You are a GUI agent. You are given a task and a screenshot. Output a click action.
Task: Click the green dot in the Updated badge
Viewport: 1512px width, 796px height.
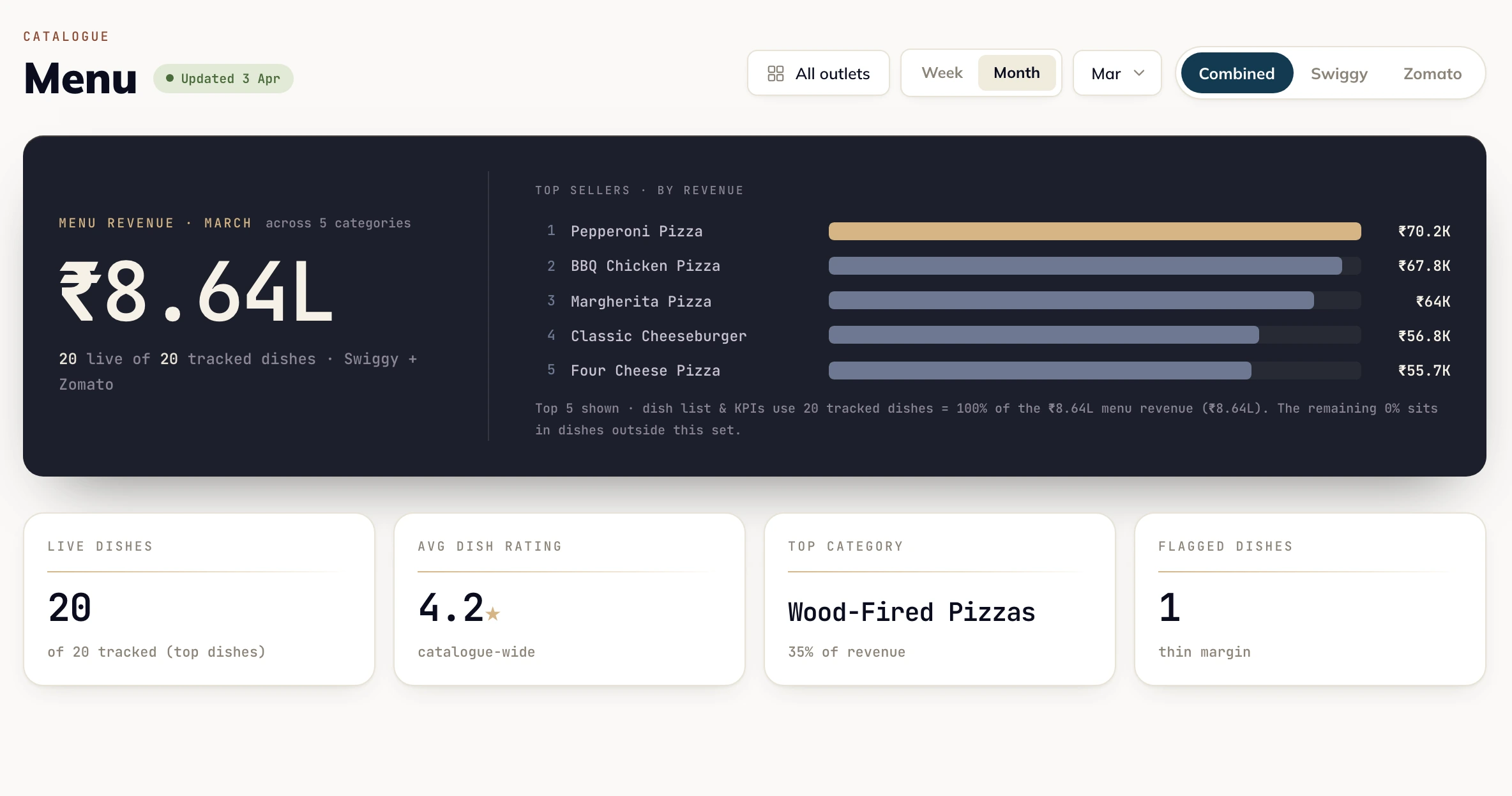click(x=170, y=78)
